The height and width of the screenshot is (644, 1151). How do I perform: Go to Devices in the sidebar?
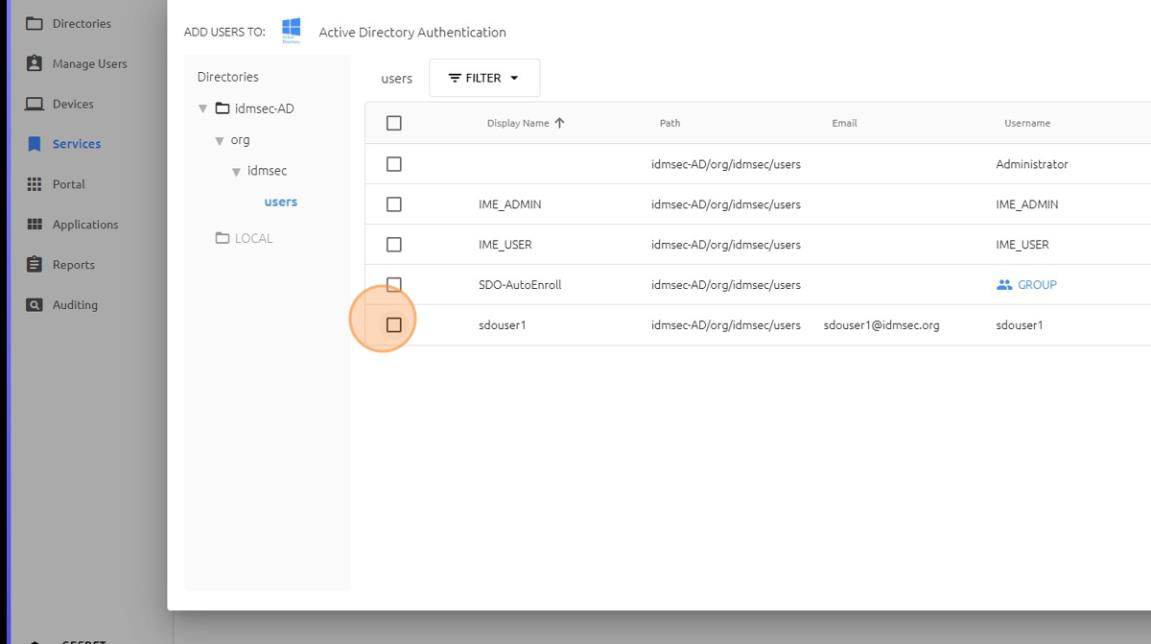pyautogui.click(x=73, y=104)
